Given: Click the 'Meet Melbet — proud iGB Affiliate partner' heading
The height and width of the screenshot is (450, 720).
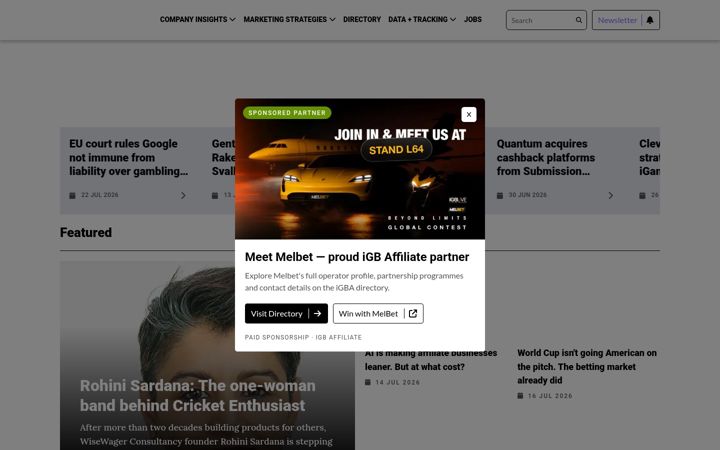Looking at the screenshot, I should click(357, 257).
